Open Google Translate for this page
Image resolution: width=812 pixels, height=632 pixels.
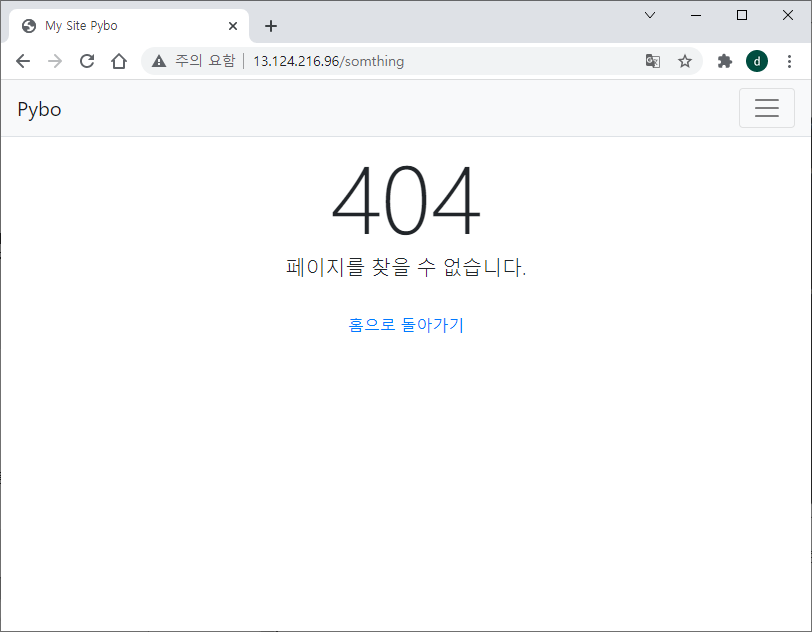(x=652, y=61)
